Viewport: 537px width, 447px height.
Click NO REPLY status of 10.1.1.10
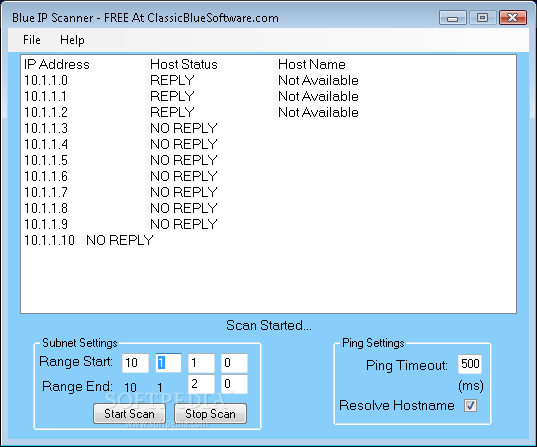point(120,240)
